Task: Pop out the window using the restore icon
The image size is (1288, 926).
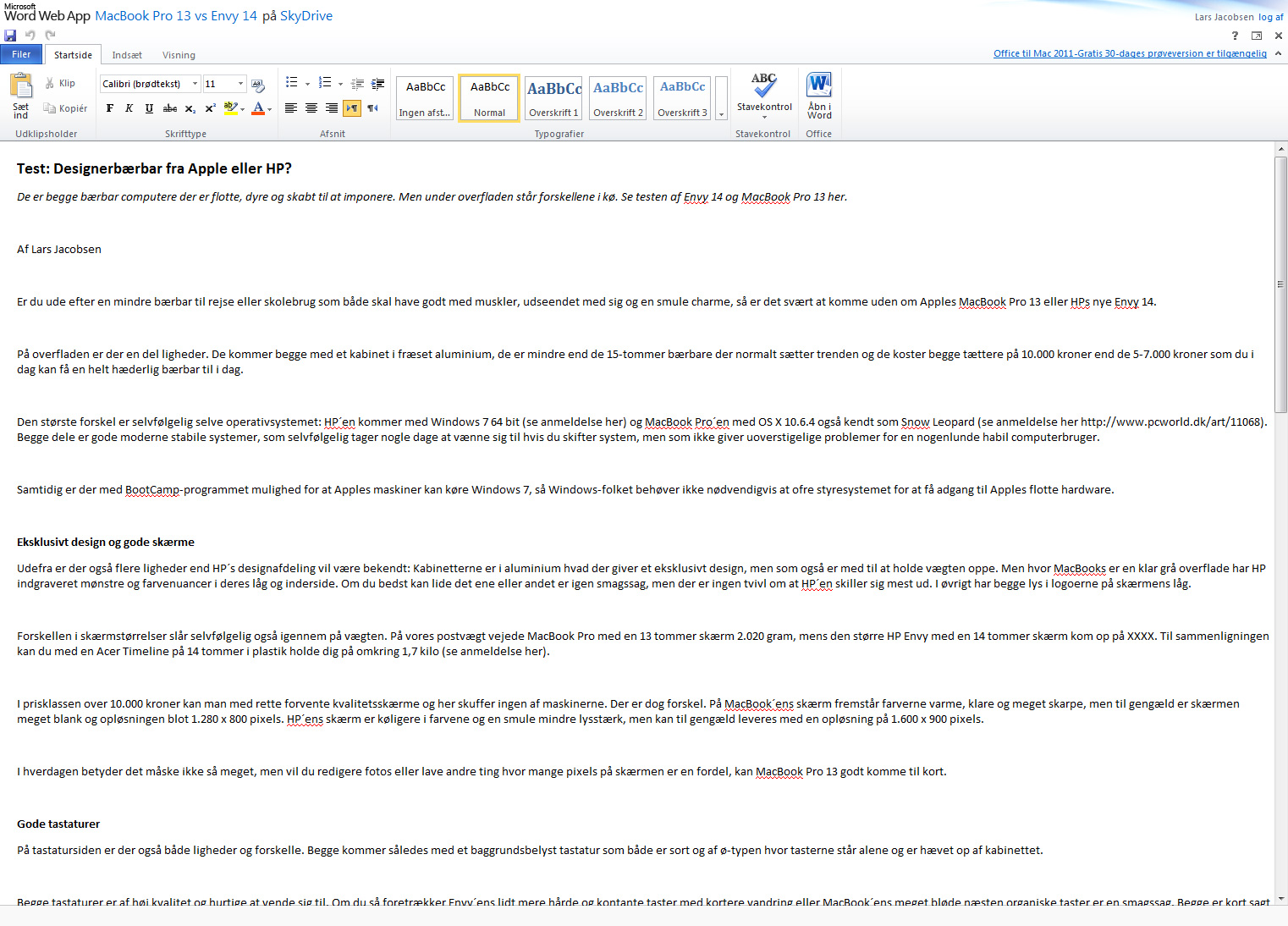Action: pos(1257,36)
